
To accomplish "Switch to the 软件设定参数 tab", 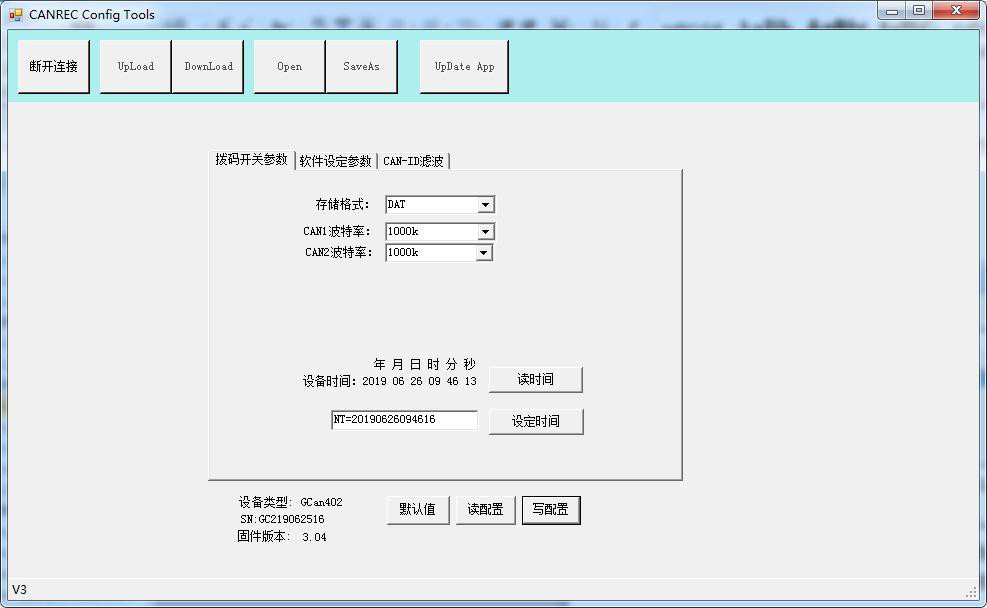I will 336,161.
